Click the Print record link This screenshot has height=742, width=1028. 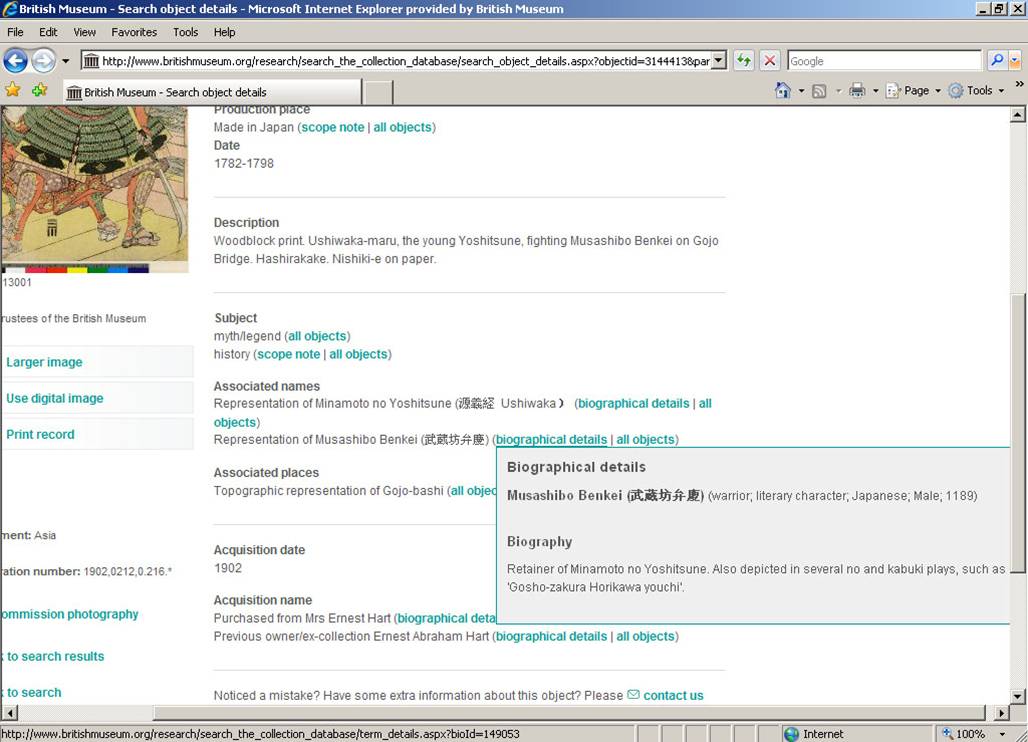40,434
